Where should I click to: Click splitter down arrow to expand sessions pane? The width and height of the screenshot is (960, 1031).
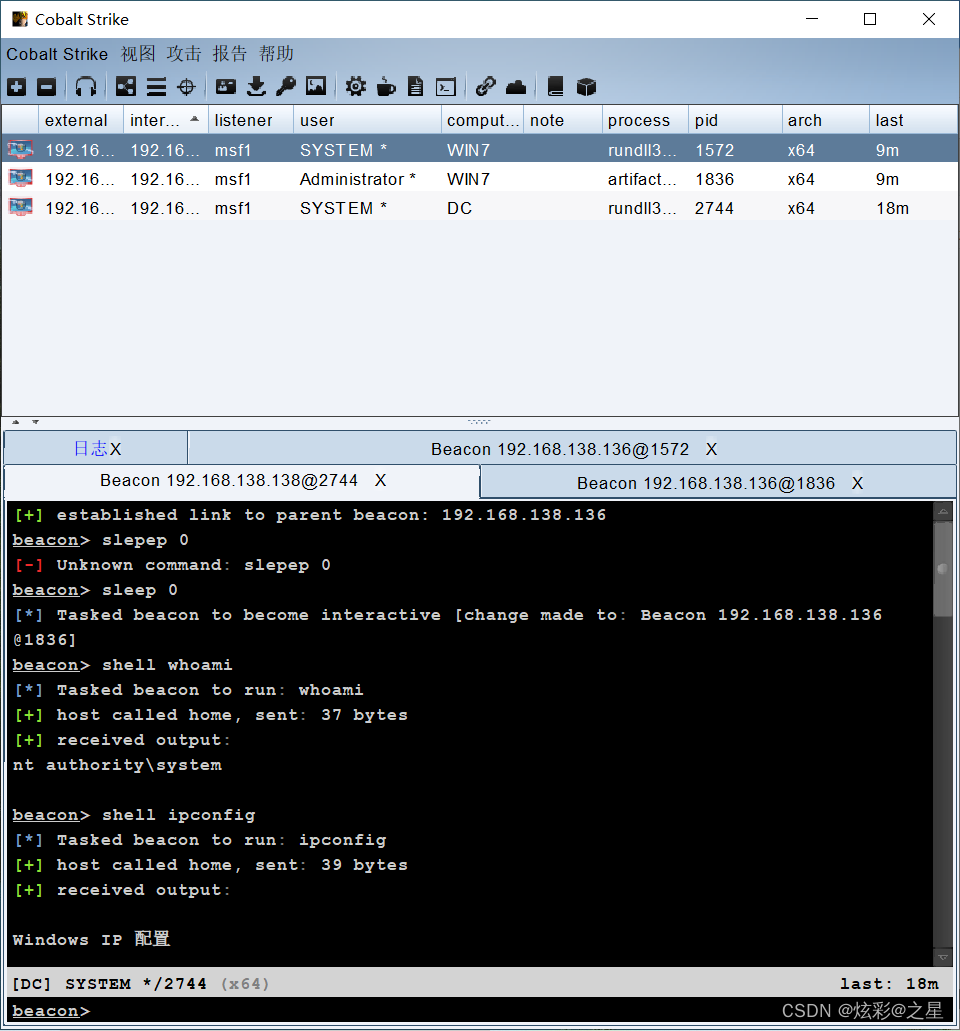click(36, 422)
